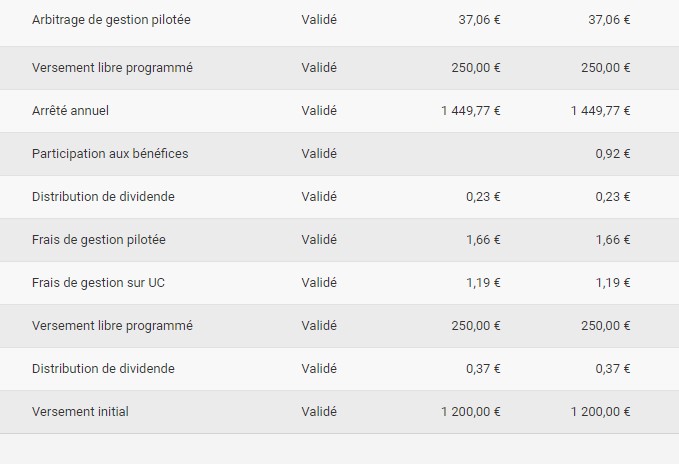Screen dimensions: 679x464
Task: Select the first 1,19 € amount
Action: click(x=483, y=283)
